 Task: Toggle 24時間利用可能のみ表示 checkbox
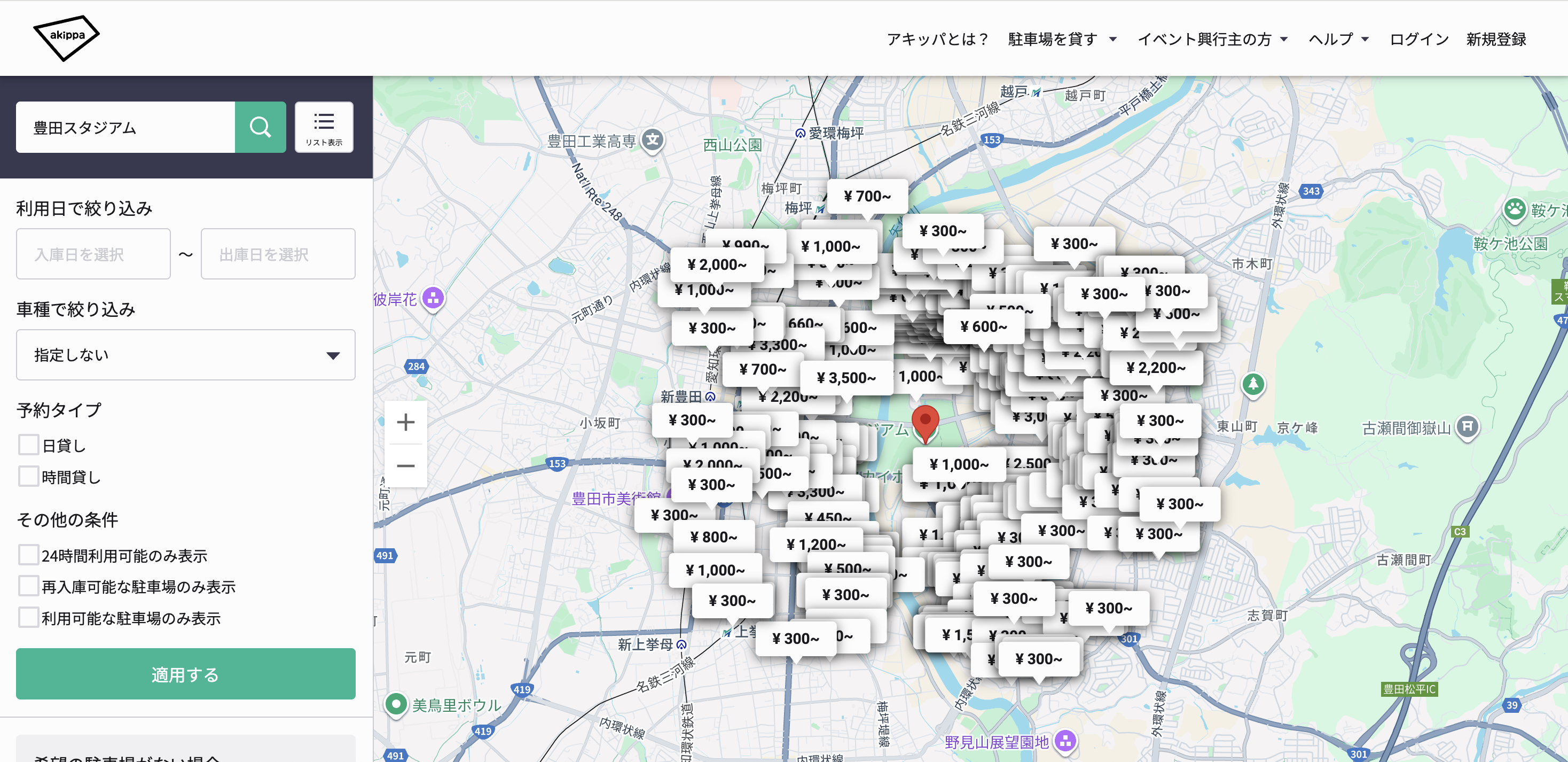tap(29, 555)
